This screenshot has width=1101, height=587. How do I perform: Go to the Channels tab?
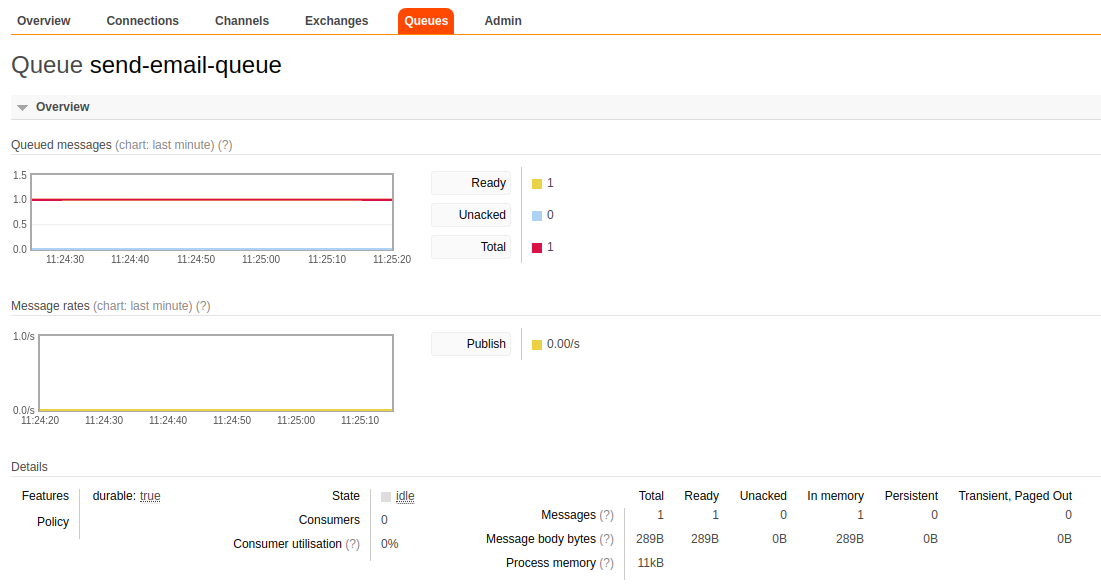pos(242,21)
